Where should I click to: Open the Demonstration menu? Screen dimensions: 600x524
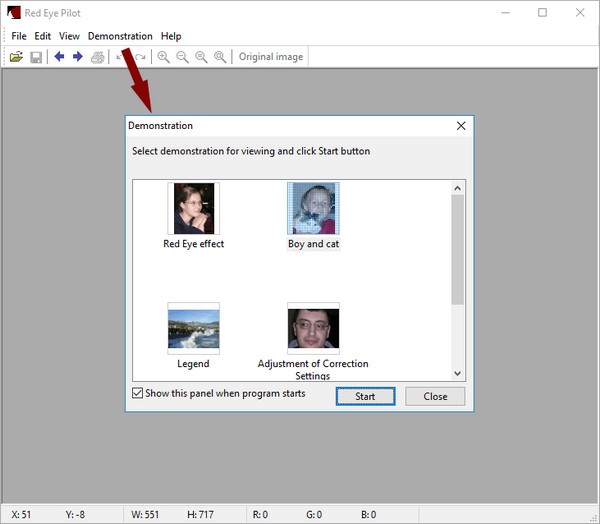click(x=120, y=36)
